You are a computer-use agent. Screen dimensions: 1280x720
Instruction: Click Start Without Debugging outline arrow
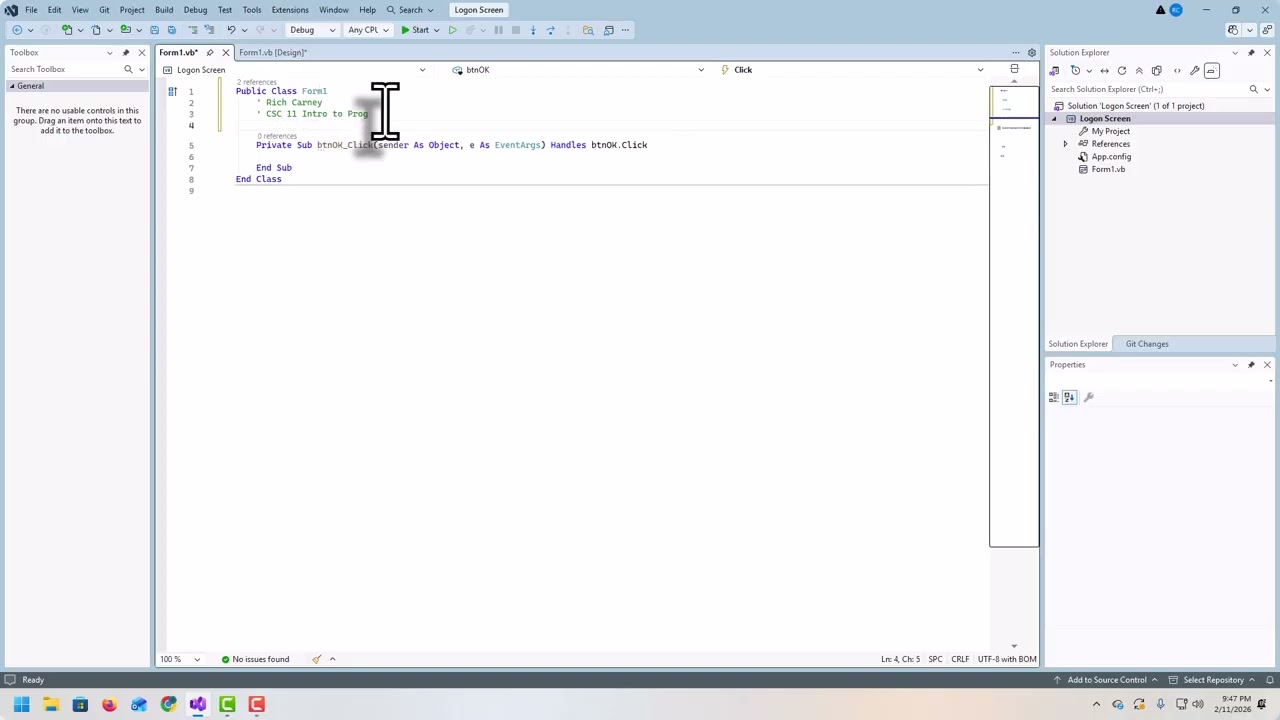pyautogui.click(x=452, y=30)
